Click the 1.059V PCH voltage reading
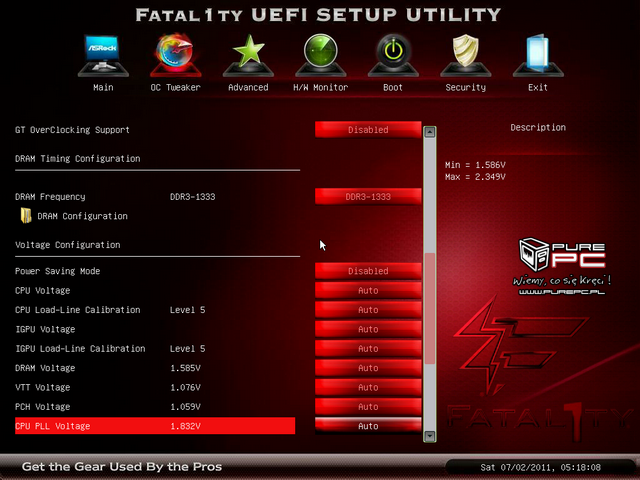The height and width of the screenshot is (480, 640). pyautogui.click(x=185, y=407)
